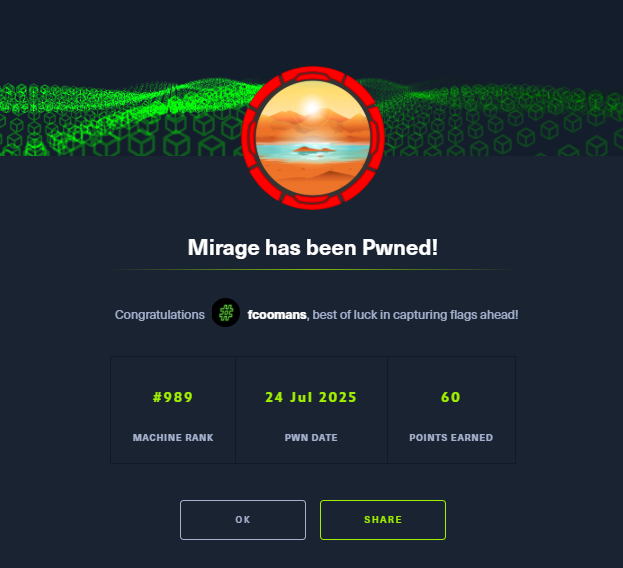This screenshot has height=568, width=623.
Task: Click the MACHINE RANK label
Action: tap(173, 437)
